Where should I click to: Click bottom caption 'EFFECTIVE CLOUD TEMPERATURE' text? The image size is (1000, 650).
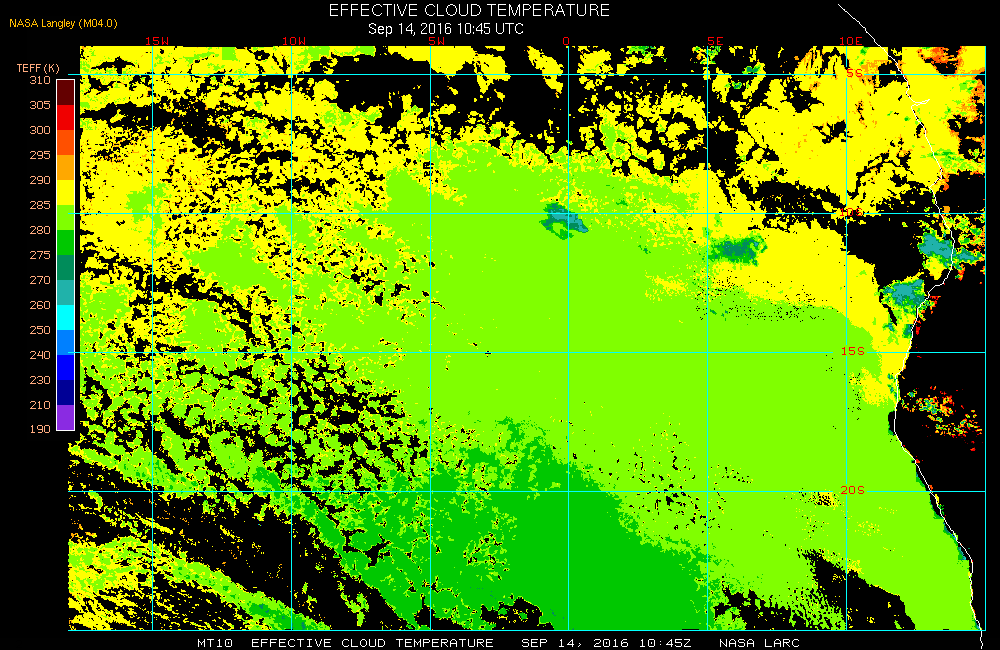pyautogui.click(x=372, y=642)
